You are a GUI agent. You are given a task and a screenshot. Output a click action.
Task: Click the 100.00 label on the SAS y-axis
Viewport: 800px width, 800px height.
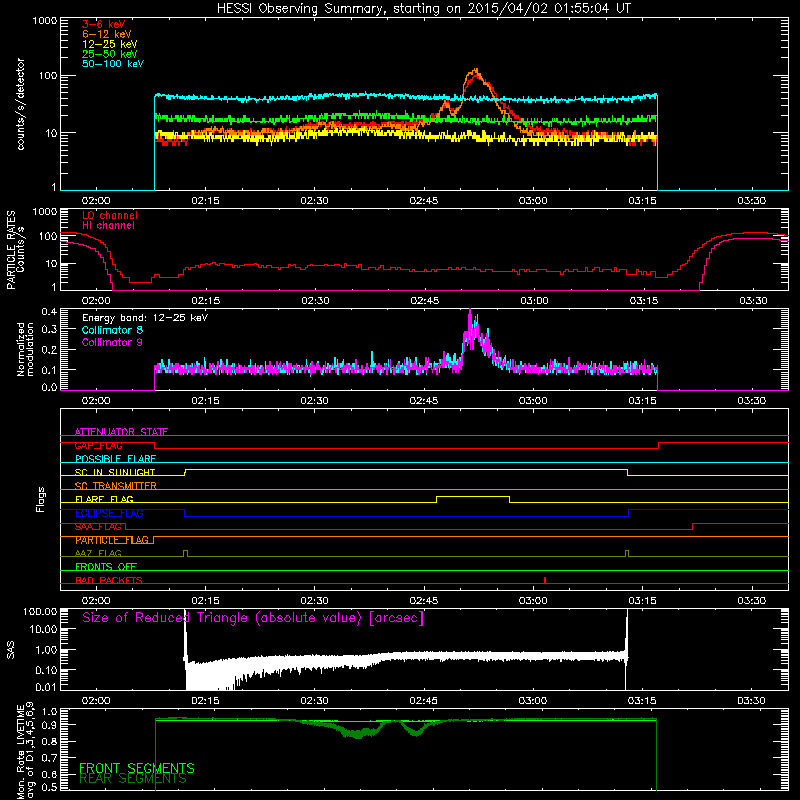click(40, 611)
